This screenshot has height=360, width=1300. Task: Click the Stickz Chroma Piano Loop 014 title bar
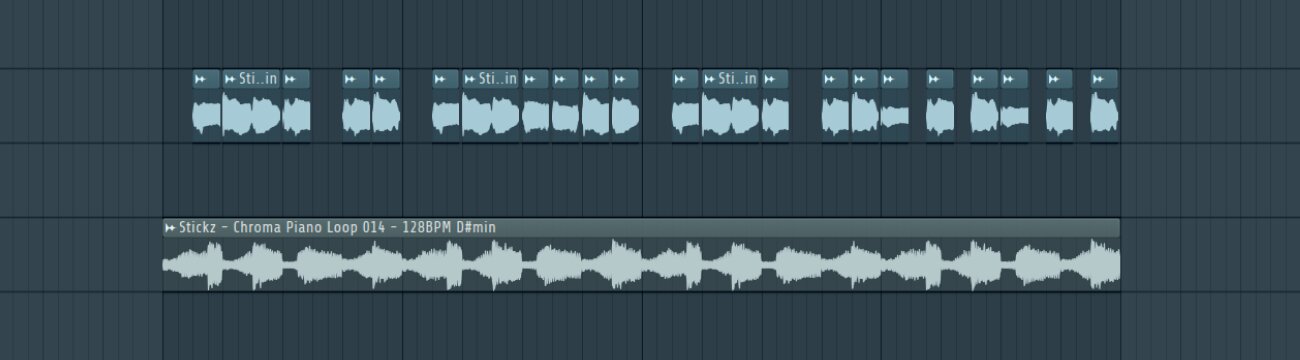click(641, 228)
